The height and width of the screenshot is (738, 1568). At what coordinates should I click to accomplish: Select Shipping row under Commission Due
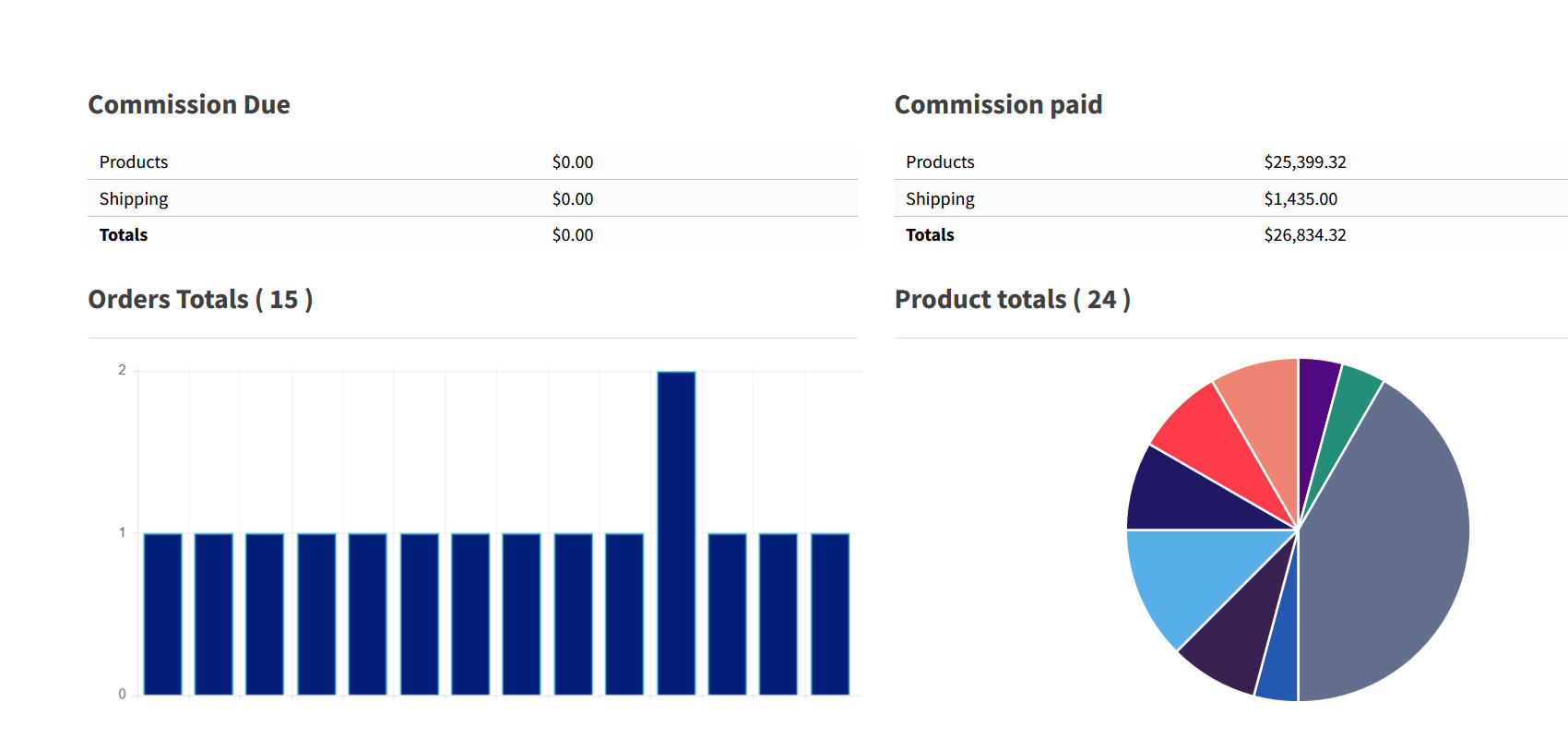coord(134,199)
